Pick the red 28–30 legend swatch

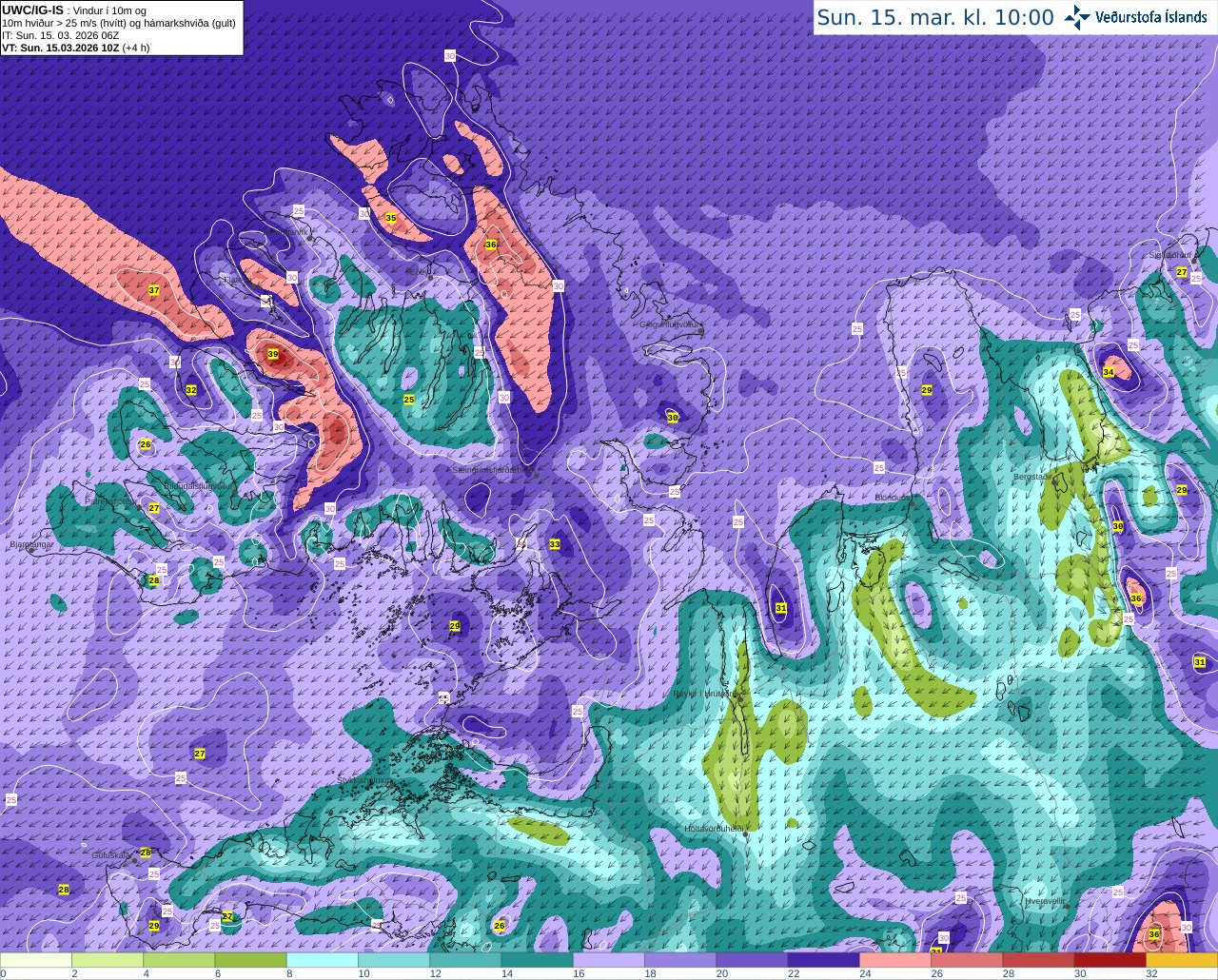1037,960
